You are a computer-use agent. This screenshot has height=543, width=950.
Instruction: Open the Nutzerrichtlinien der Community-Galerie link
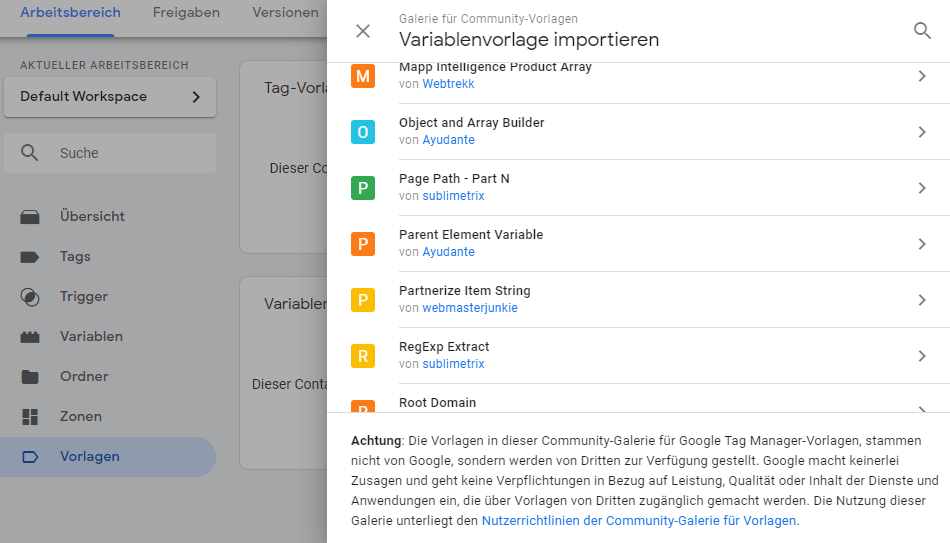639,521
